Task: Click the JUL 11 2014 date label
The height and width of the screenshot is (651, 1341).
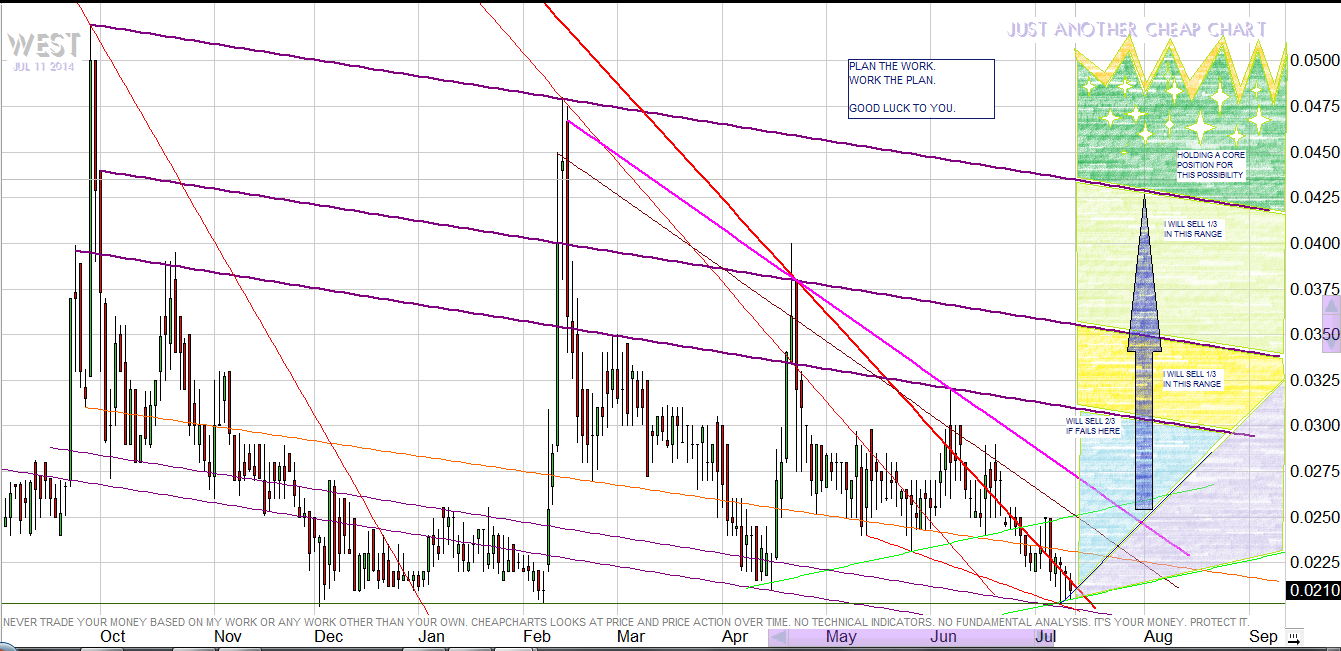Action: pos(44,67)
